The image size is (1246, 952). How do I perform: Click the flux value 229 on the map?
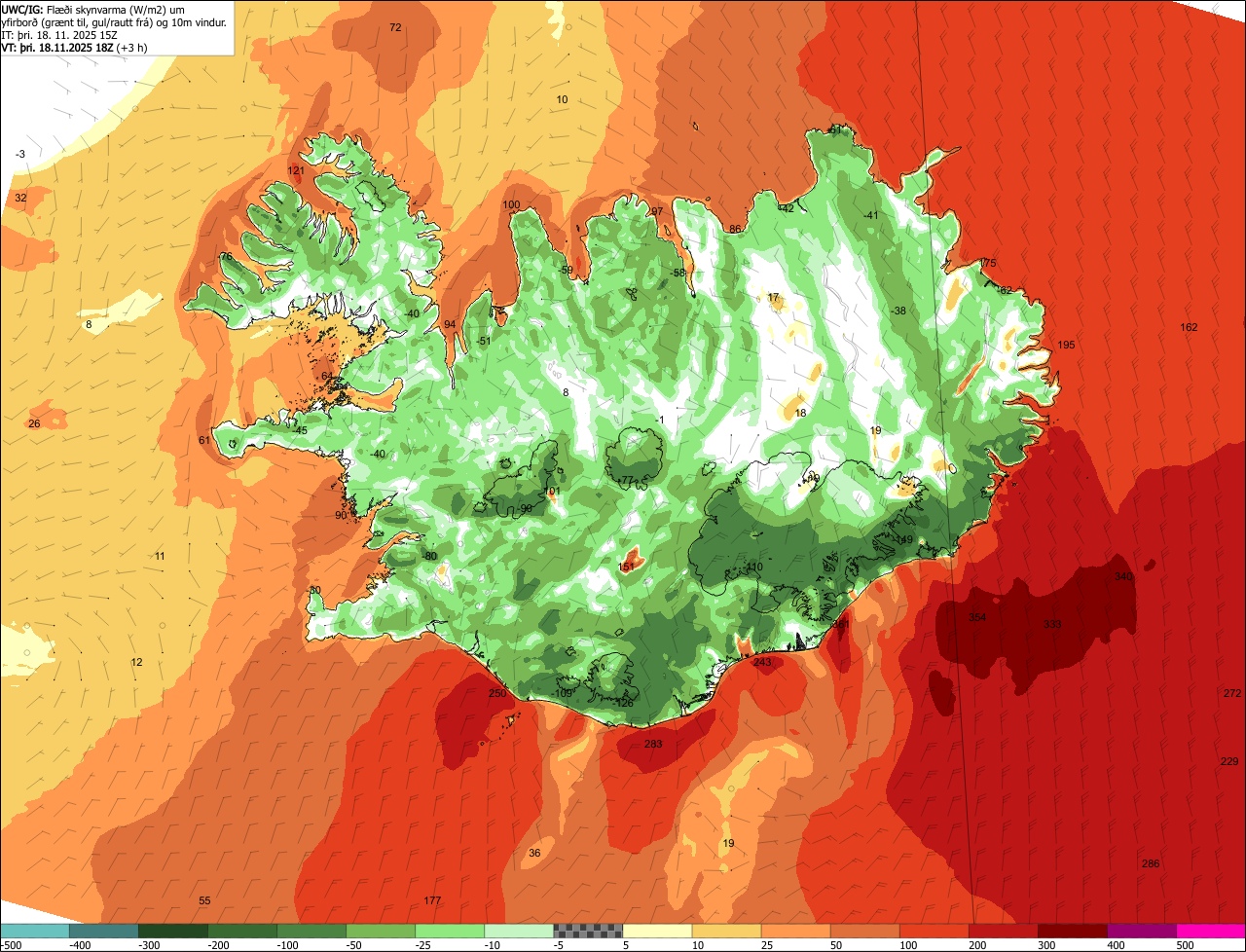pos(1229,761)
